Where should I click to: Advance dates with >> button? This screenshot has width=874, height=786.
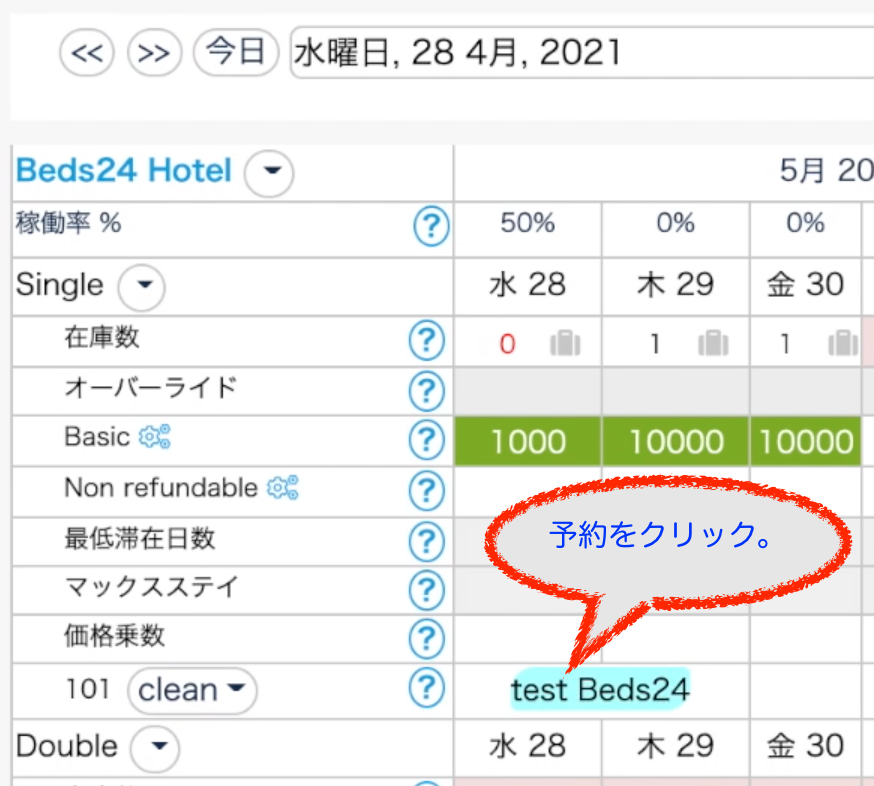click(154, 52)
